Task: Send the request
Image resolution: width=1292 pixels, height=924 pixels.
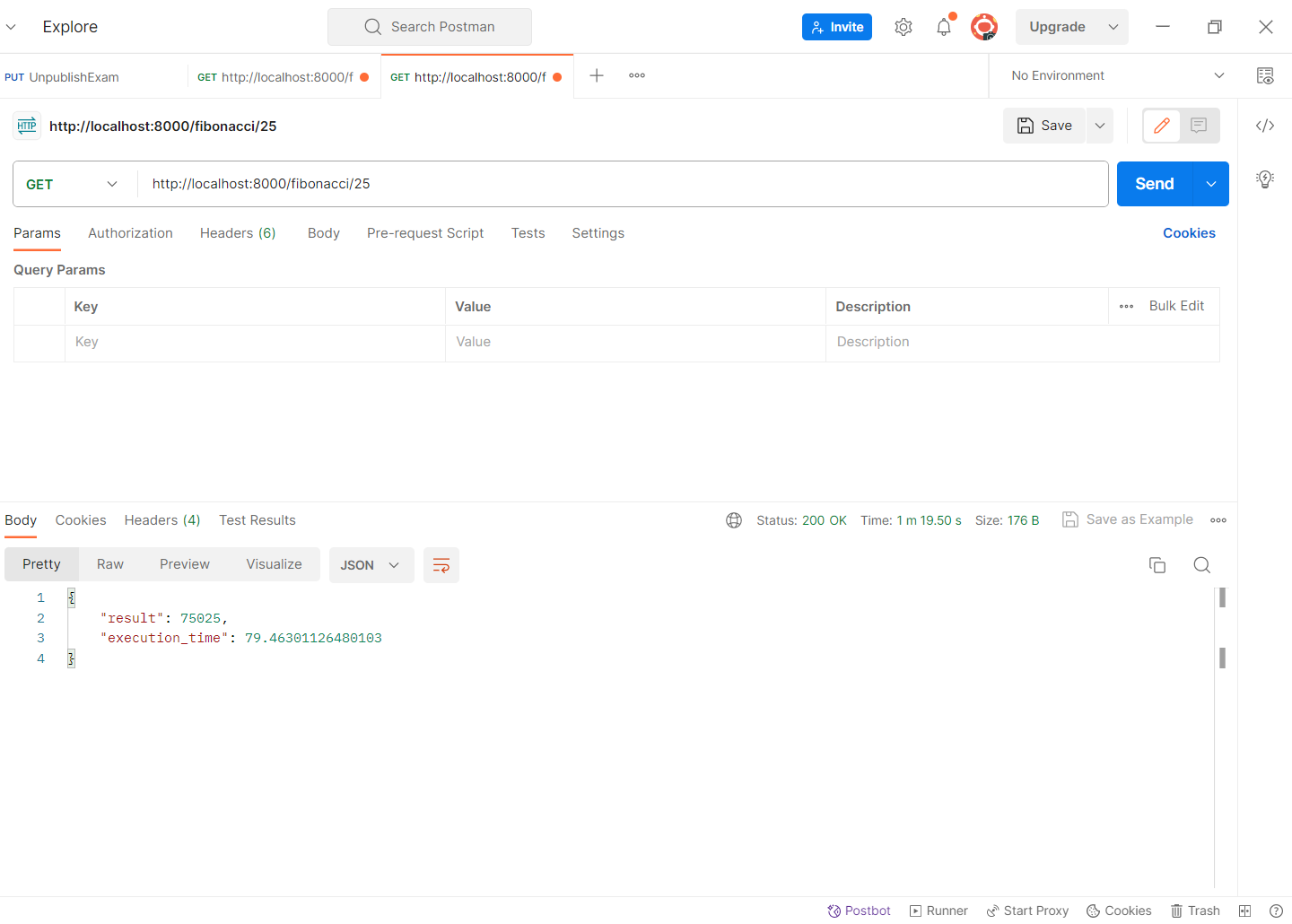Action: [x=1155, y=184]
